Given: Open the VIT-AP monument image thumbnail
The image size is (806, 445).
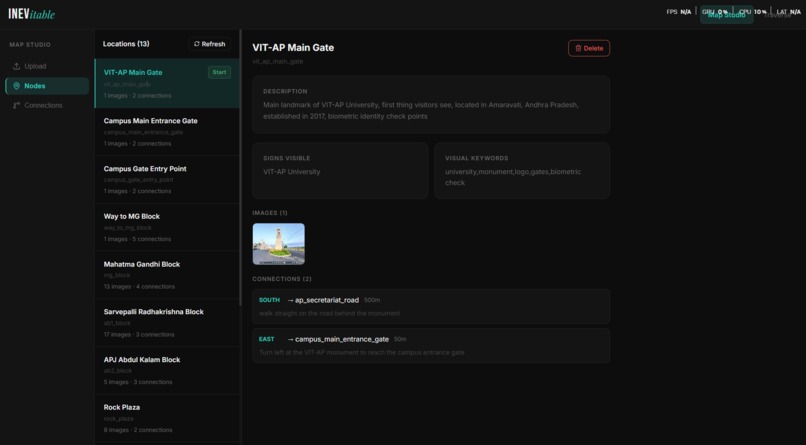Looking at the screenshot, I should pyautogui.click(x=279, y=244).
